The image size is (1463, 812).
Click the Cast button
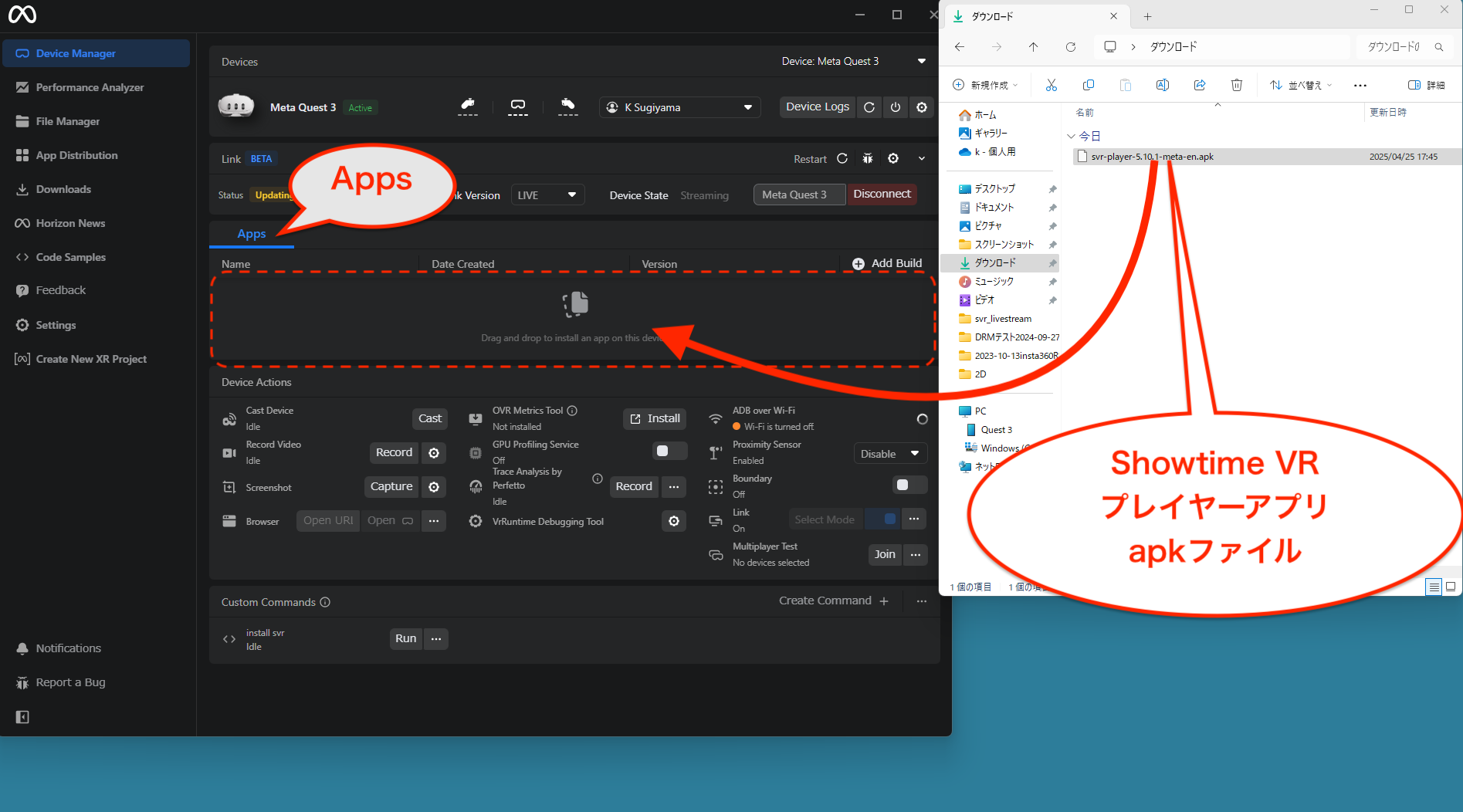tap(430, 418)
